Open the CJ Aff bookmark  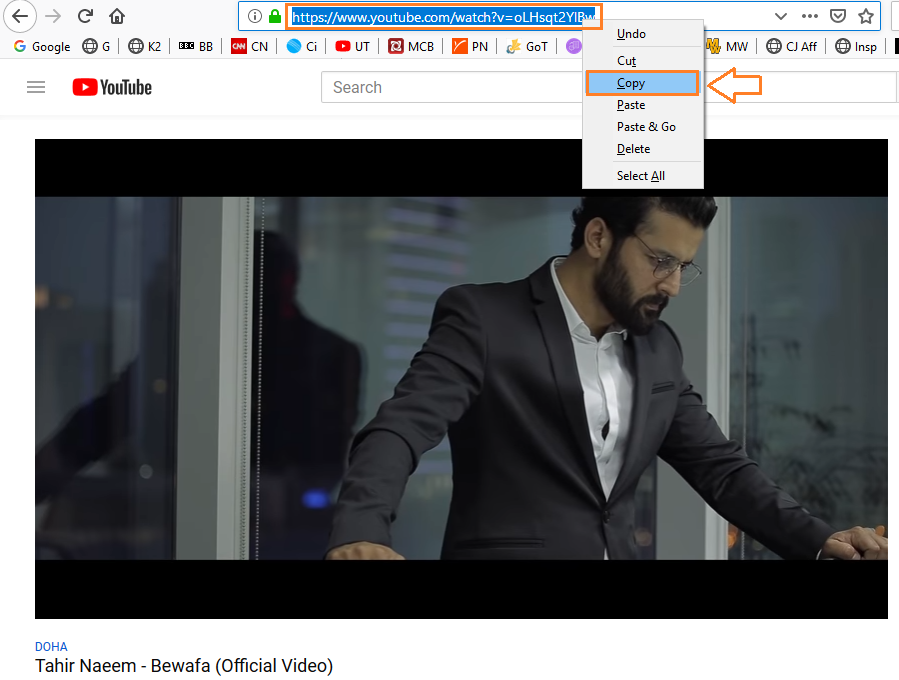tap(791, 46)
